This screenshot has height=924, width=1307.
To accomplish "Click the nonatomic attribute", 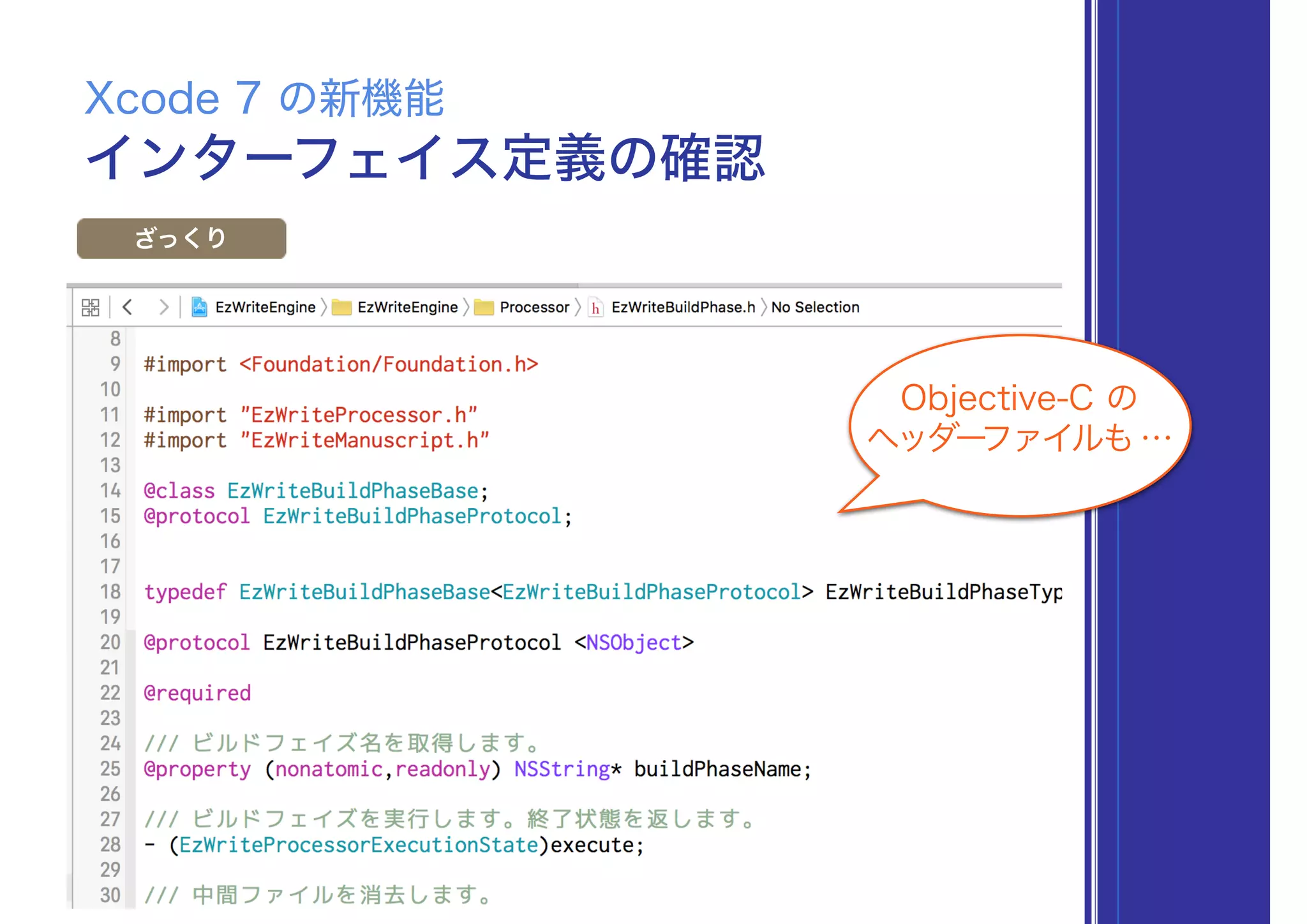I will click(329, 769).
